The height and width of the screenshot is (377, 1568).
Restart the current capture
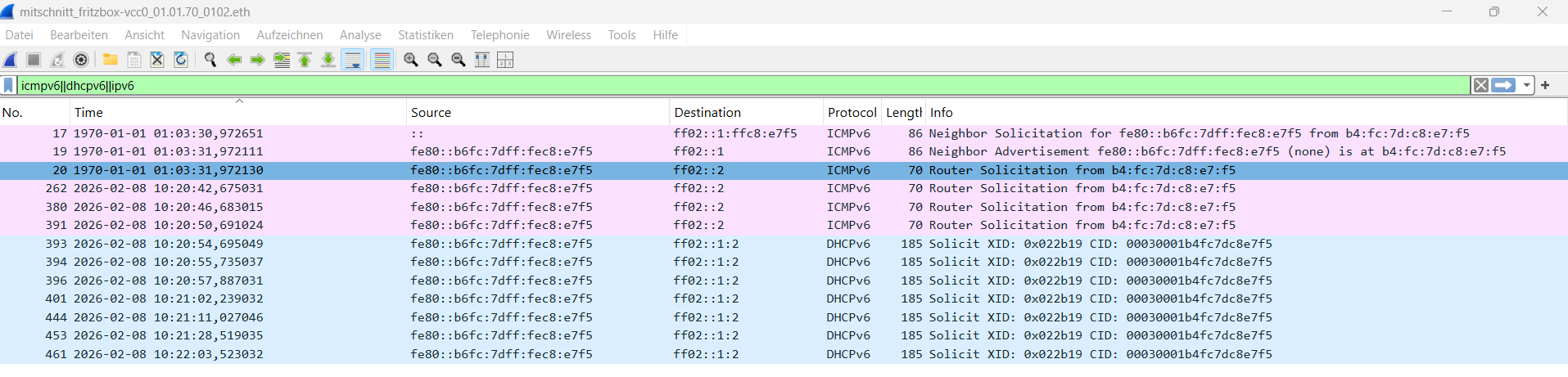57,60
